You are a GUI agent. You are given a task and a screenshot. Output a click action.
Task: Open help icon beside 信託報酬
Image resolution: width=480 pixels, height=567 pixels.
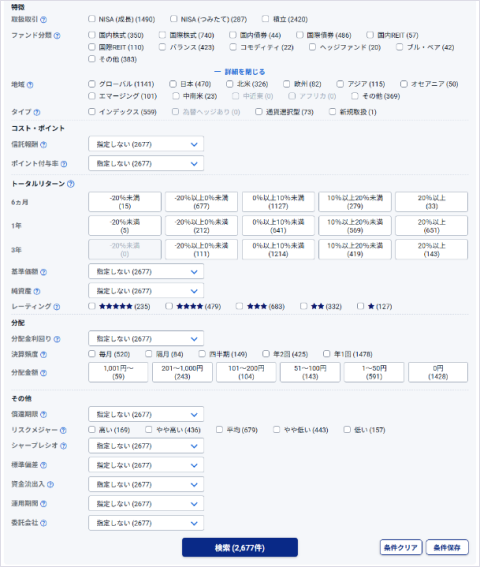click(x=43, y=145)
